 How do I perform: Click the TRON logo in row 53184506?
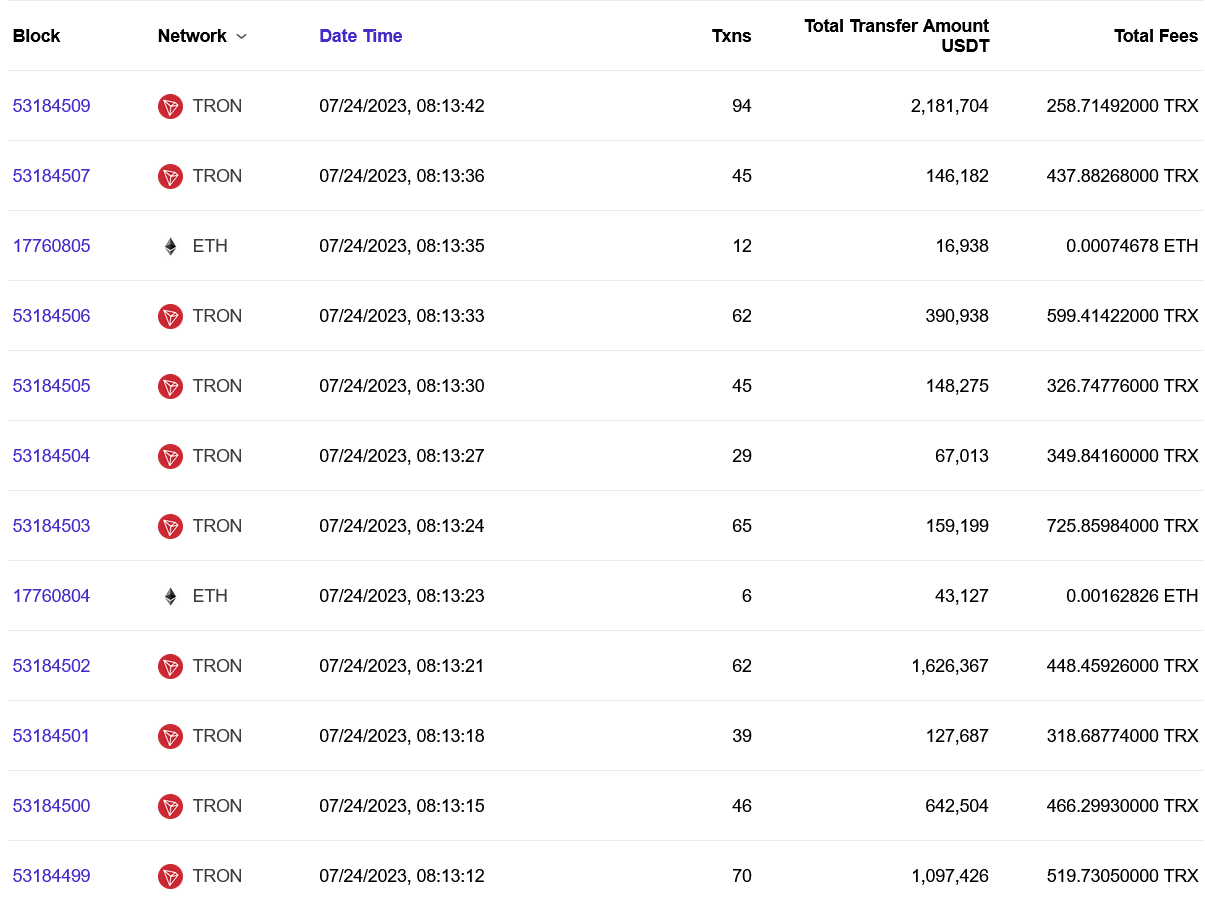coord(170,316)
